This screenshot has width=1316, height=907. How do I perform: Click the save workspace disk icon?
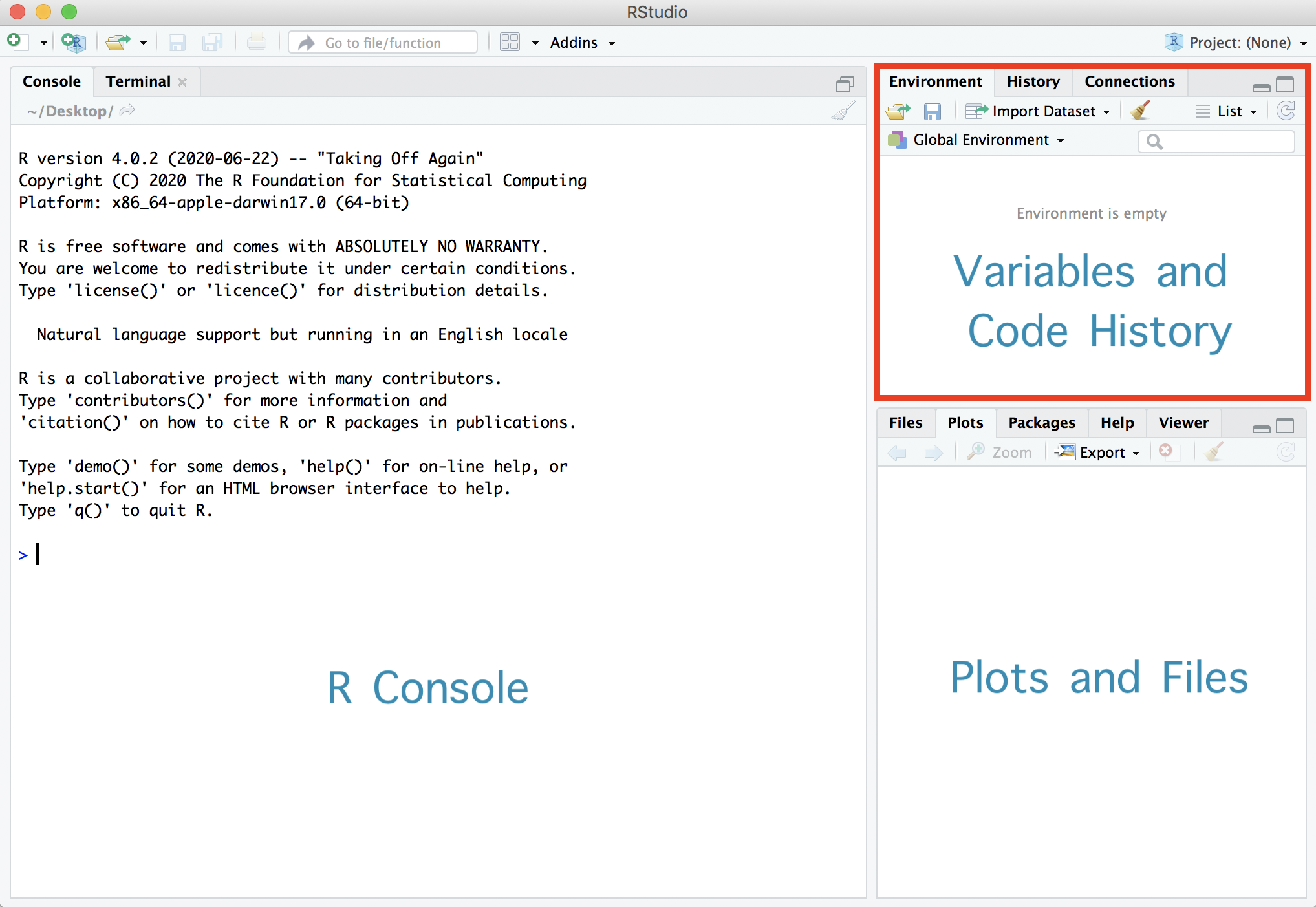(932, 112)
